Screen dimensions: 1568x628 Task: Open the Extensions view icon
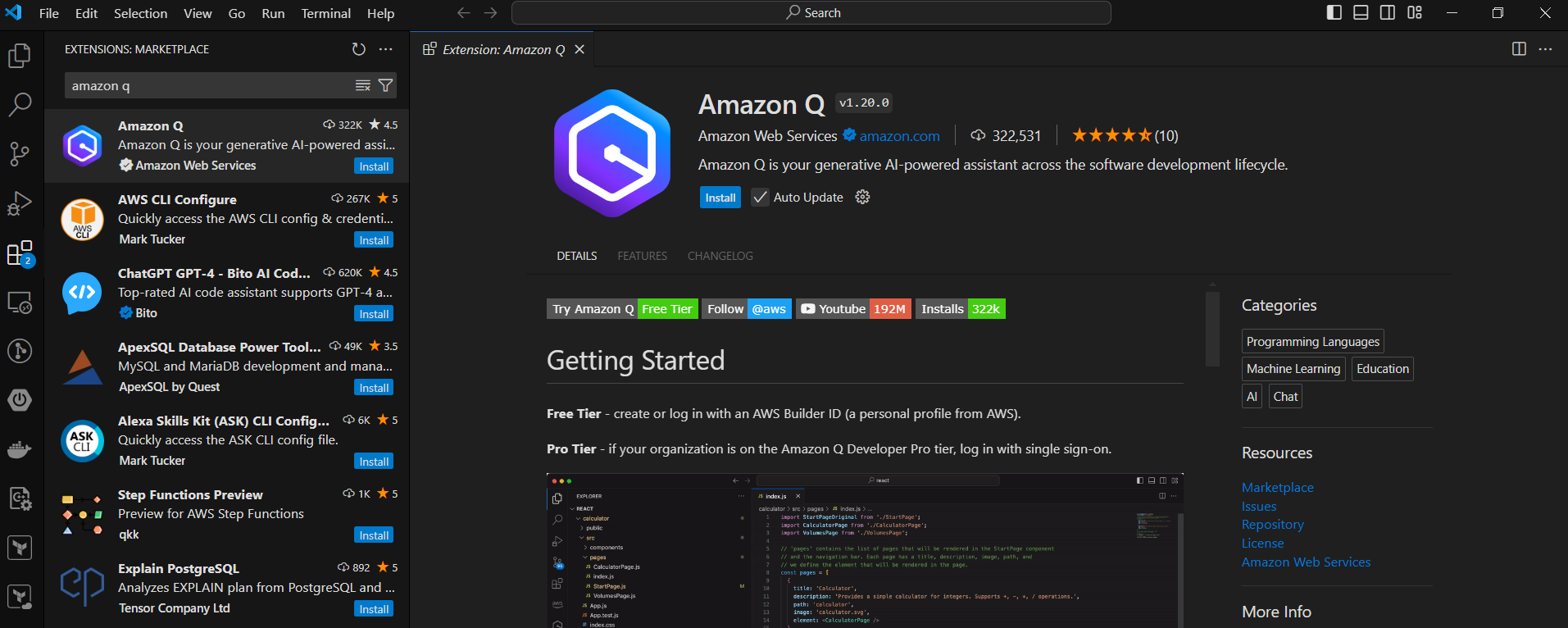(x=20, y=253)
